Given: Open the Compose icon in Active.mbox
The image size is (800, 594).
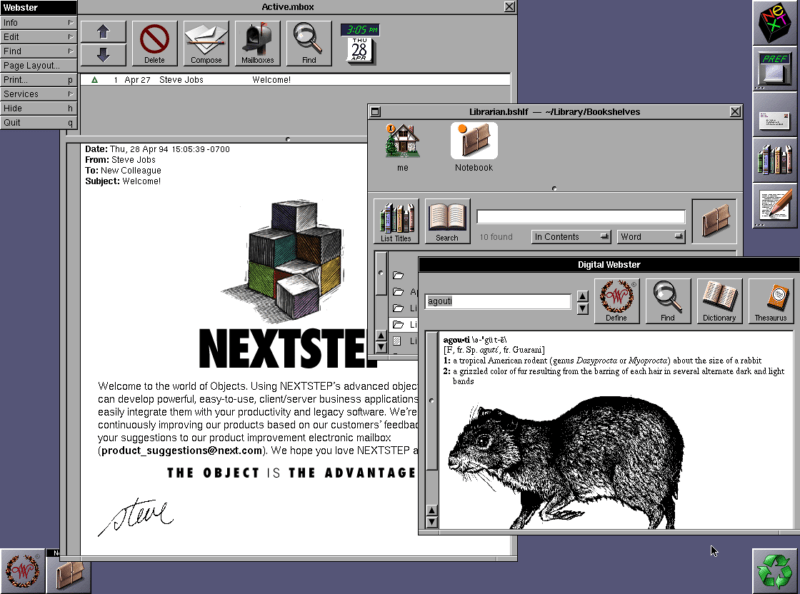Looking at the screenshot, I should tap(207, 43).
